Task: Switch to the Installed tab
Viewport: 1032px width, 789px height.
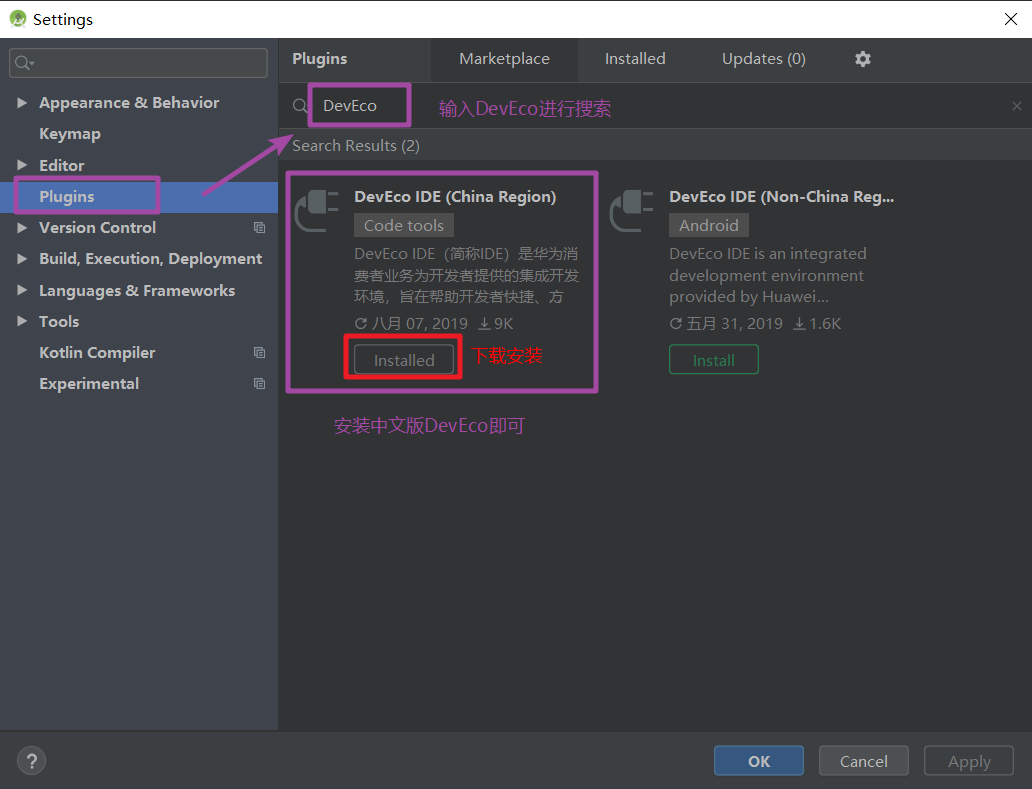Action: (634, 59)
